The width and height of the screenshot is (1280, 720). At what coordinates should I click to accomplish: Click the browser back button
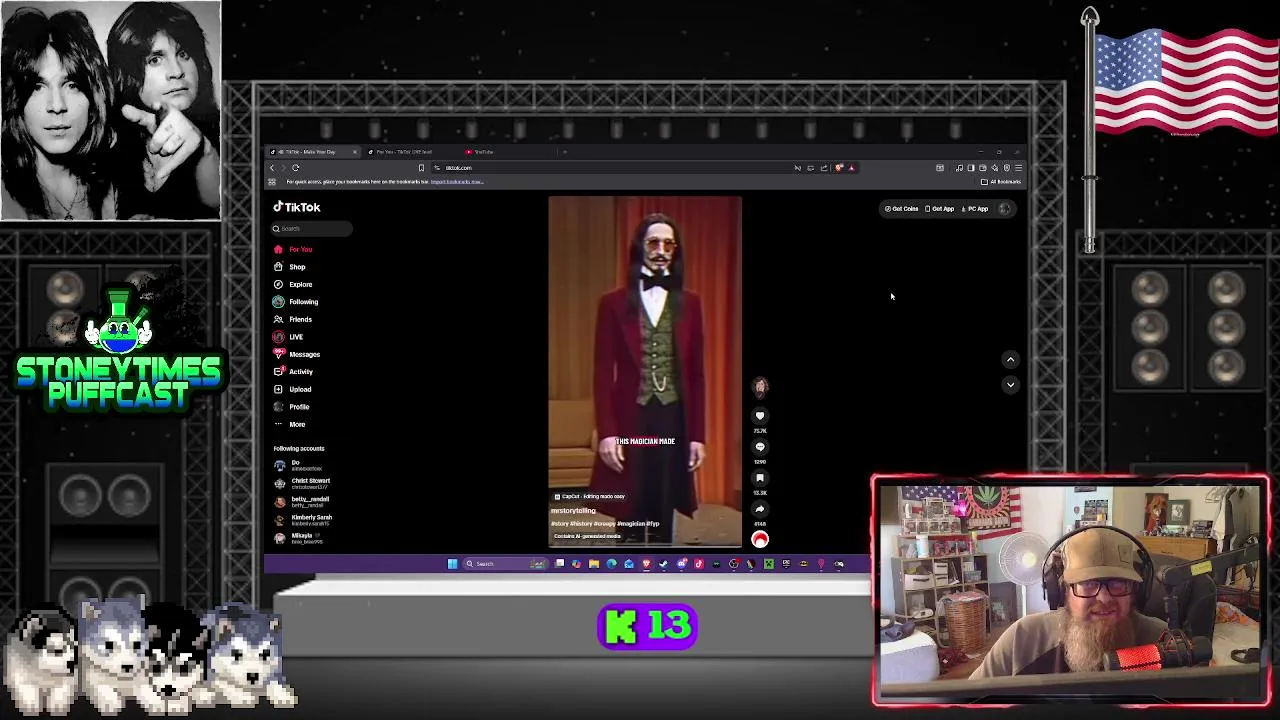coord(272,168)
